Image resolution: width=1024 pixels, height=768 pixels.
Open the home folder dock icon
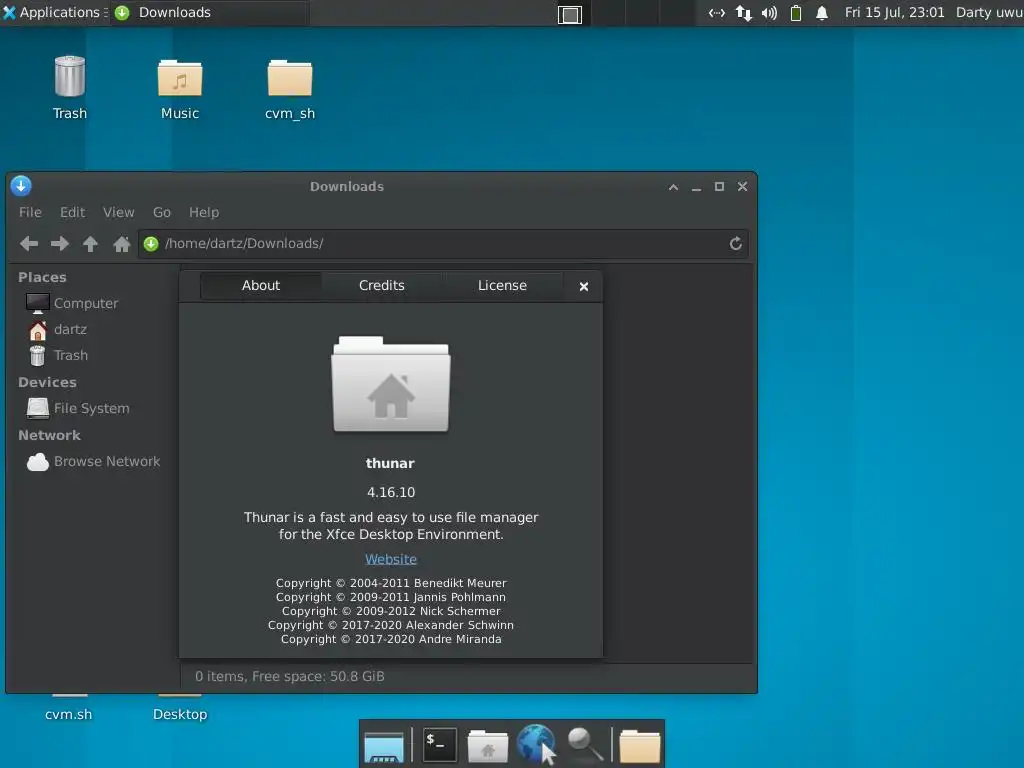point(488,746)
